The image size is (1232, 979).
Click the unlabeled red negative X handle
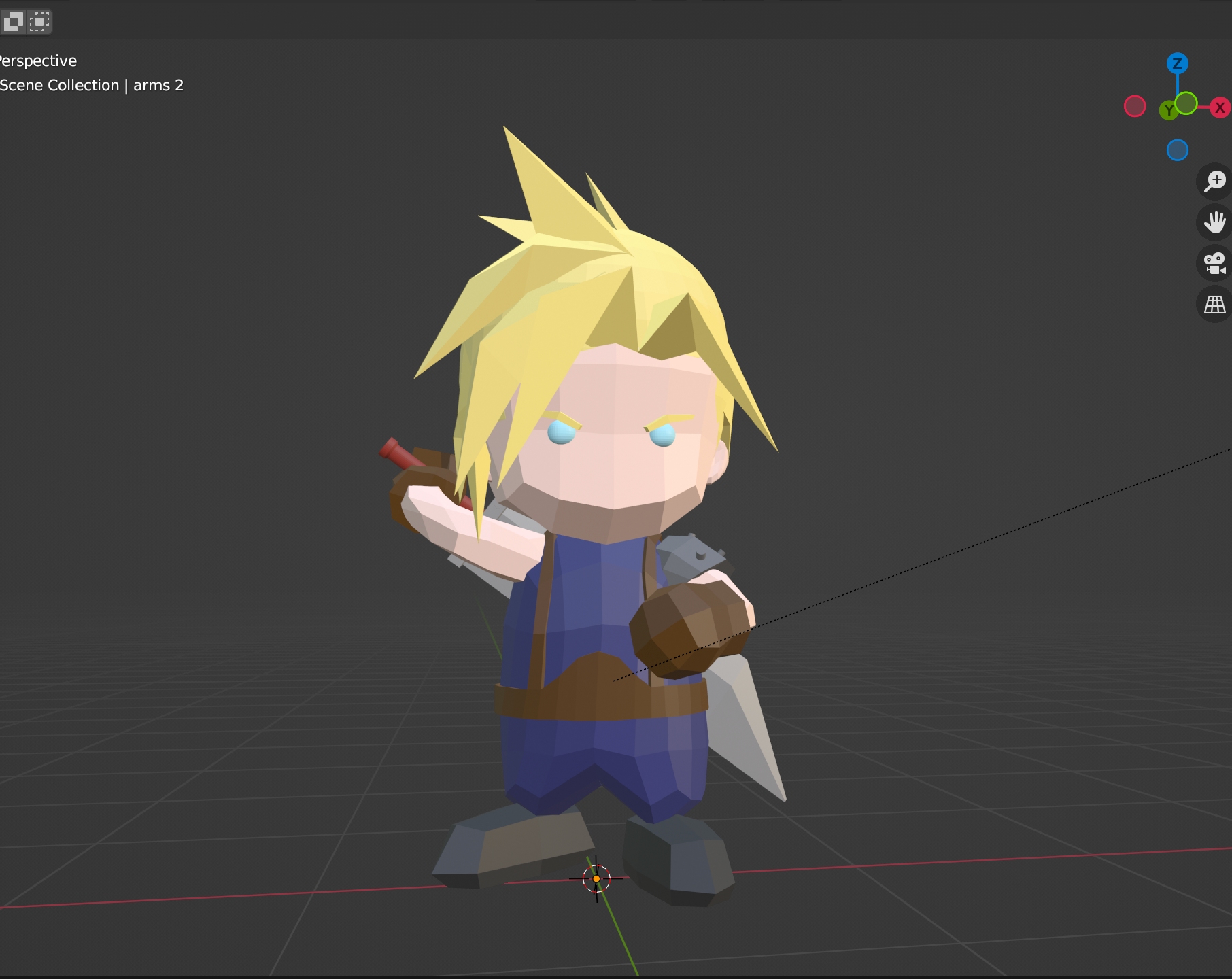1135,106
